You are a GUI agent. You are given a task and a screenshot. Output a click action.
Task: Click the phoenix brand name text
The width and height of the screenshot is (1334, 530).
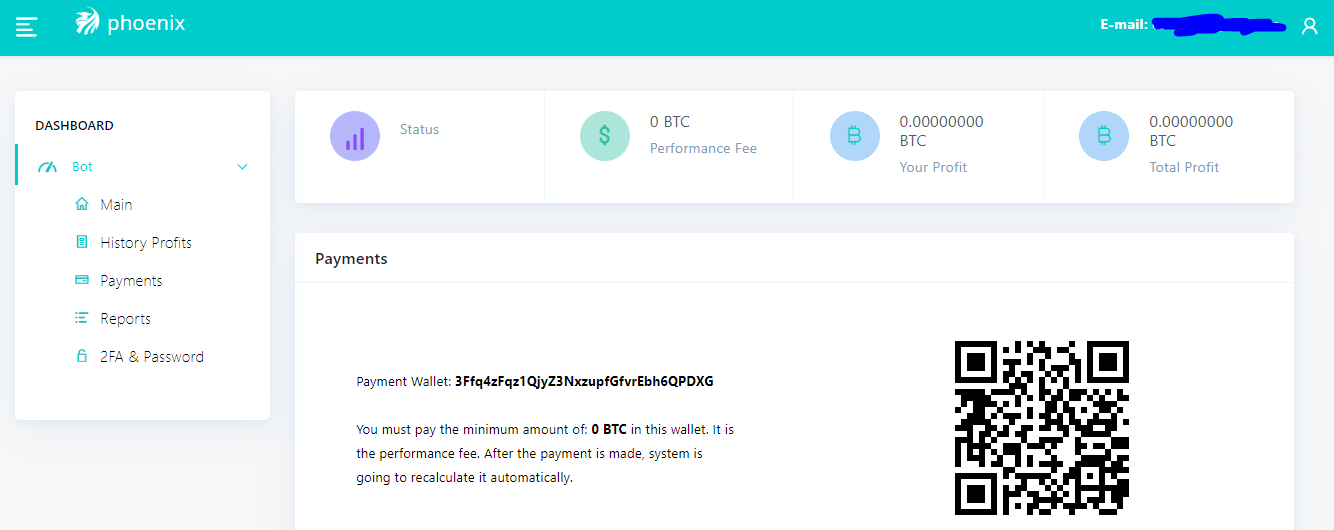(x=146, y=23)
